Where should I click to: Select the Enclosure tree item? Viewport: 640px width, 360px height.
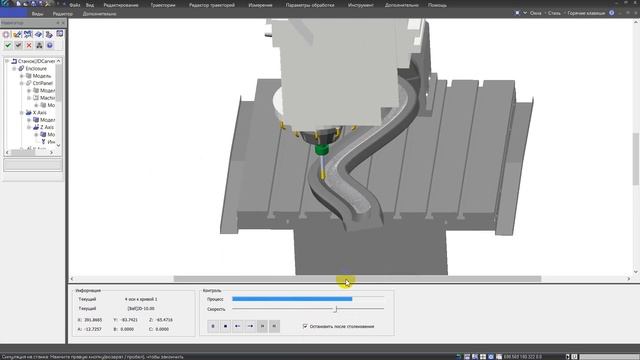click(36, 69)
